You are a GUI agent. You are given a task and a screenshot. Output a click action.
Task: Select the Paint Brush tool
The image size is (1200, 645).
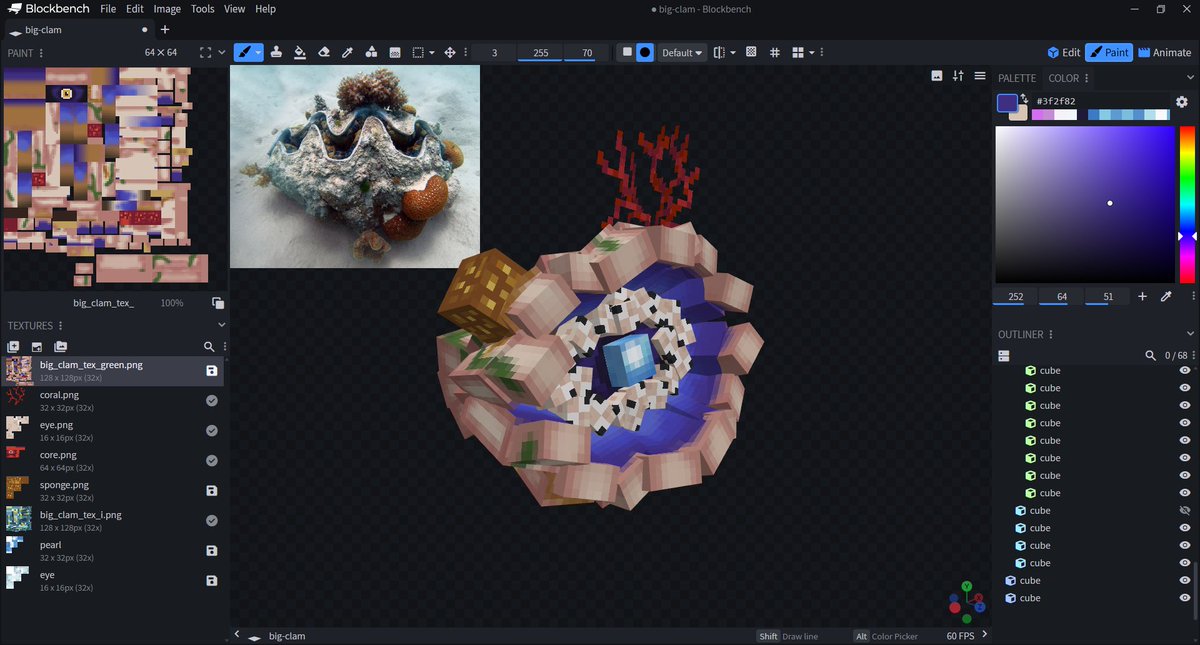point(243,52)
